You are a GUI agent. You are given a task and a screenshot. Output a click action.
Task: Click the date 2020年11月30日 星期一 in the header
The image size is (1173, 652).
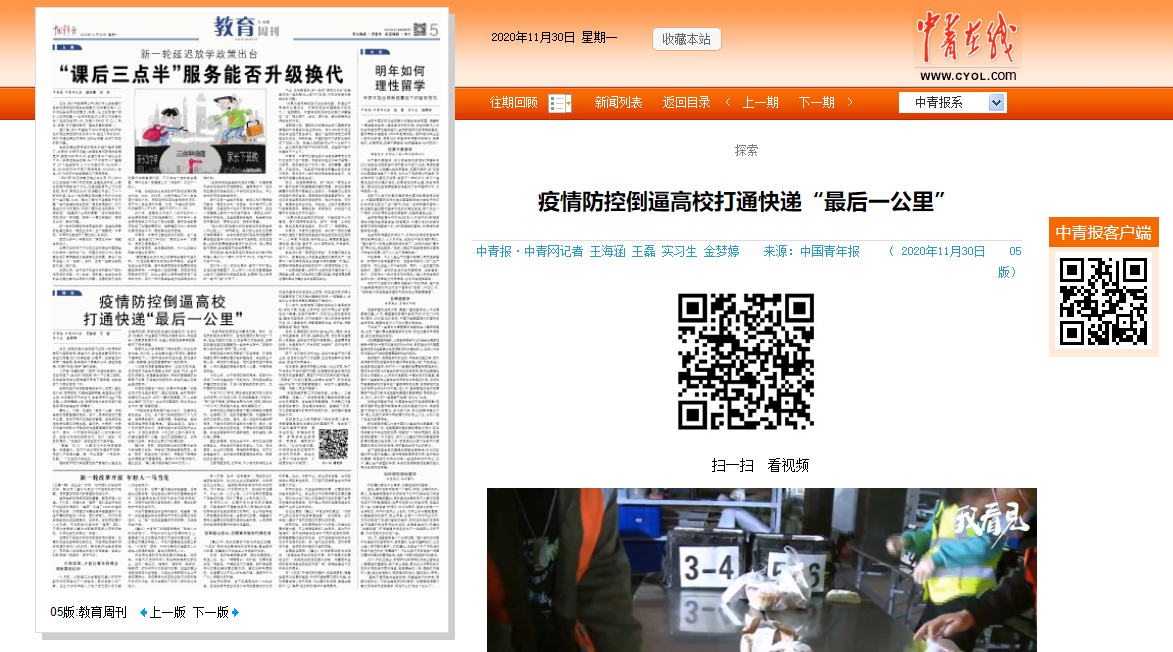(554, 37)
